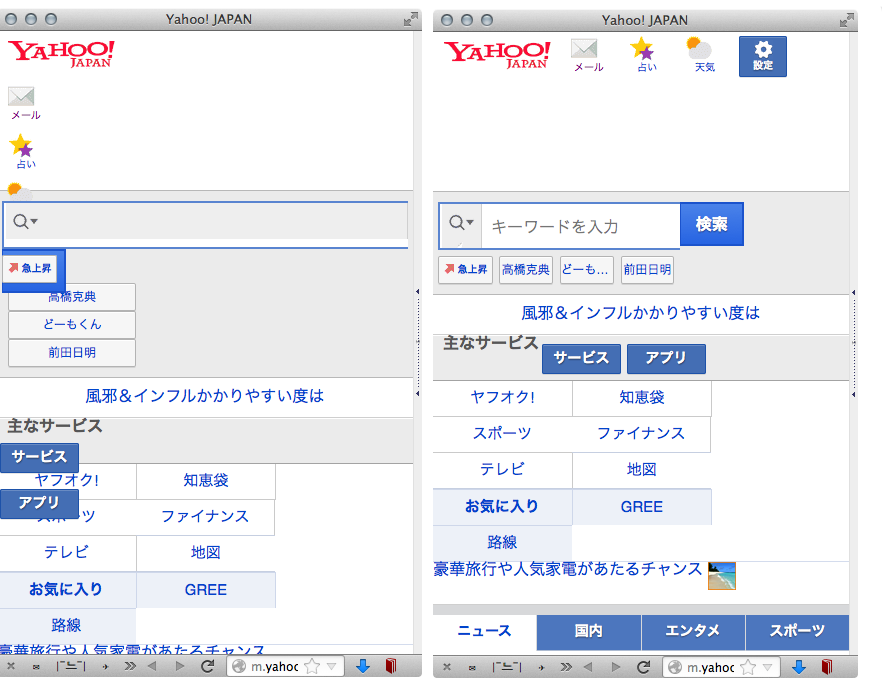This screenshot has height=682, width=882.
Task: Click double chevron icon in left window toolbar
Action: coord(130,666)
